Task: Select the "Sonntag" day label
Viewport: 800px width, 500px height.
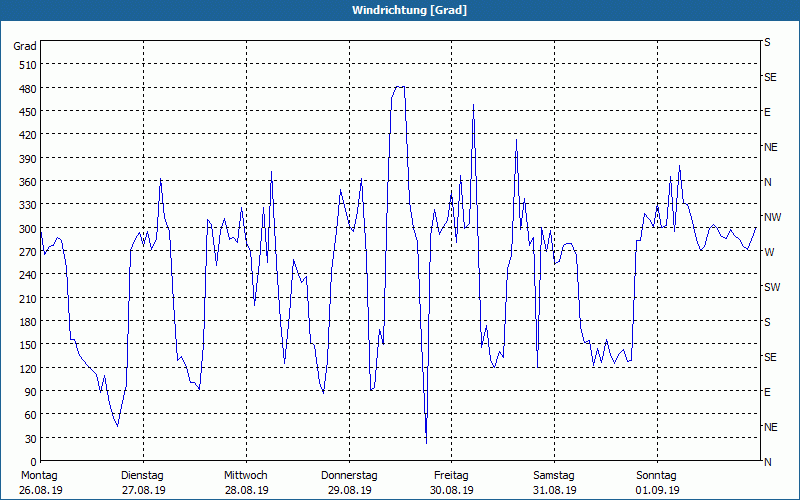Action: tap(656, 476)
